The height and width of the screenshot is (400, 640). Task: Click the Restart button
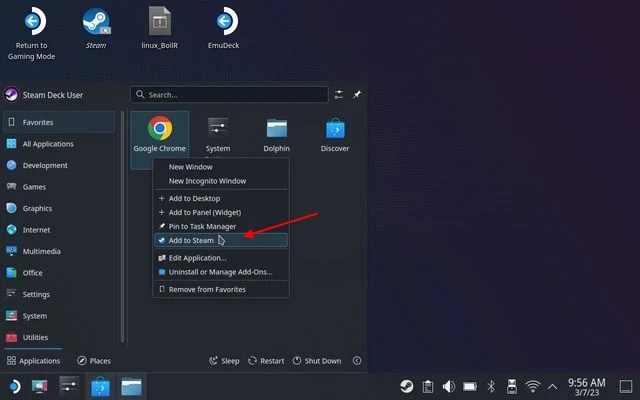point(266,361)
